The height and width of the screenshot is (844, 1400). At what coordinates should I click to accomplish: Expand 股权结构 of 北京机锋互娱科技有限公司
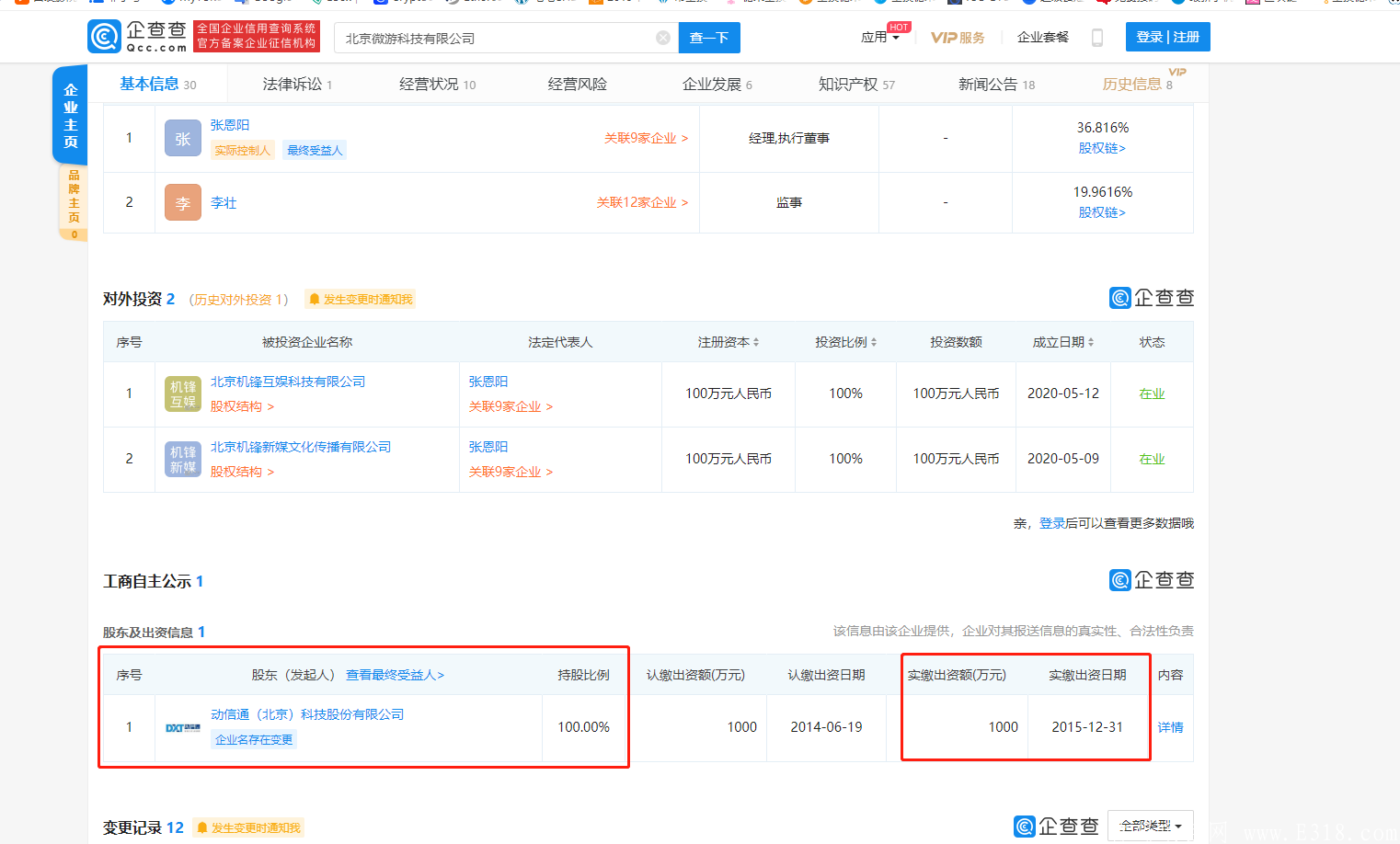(x=242, y=406)
